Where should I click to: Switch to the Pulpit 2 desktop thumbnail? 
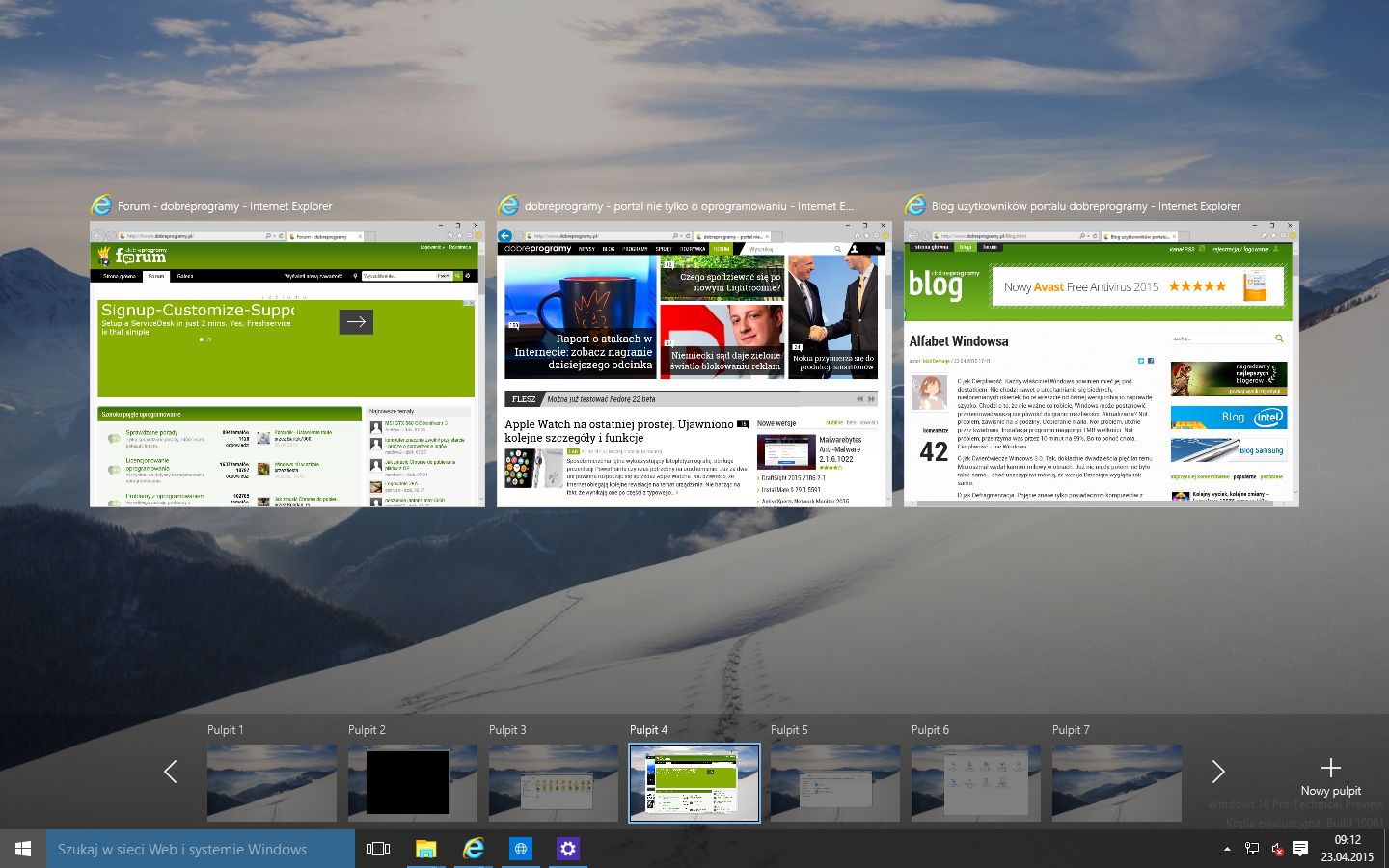(x=413, y=783)
